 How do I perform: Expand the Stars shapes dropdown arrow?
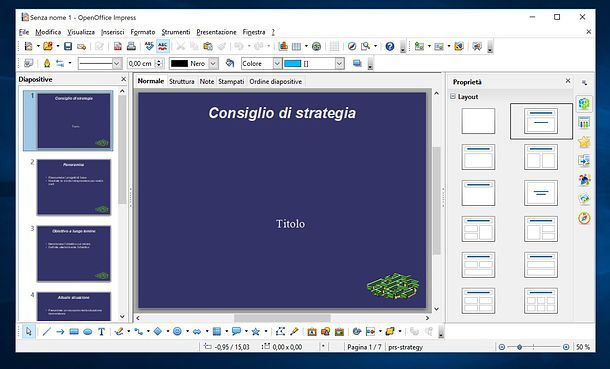[265, 332]
